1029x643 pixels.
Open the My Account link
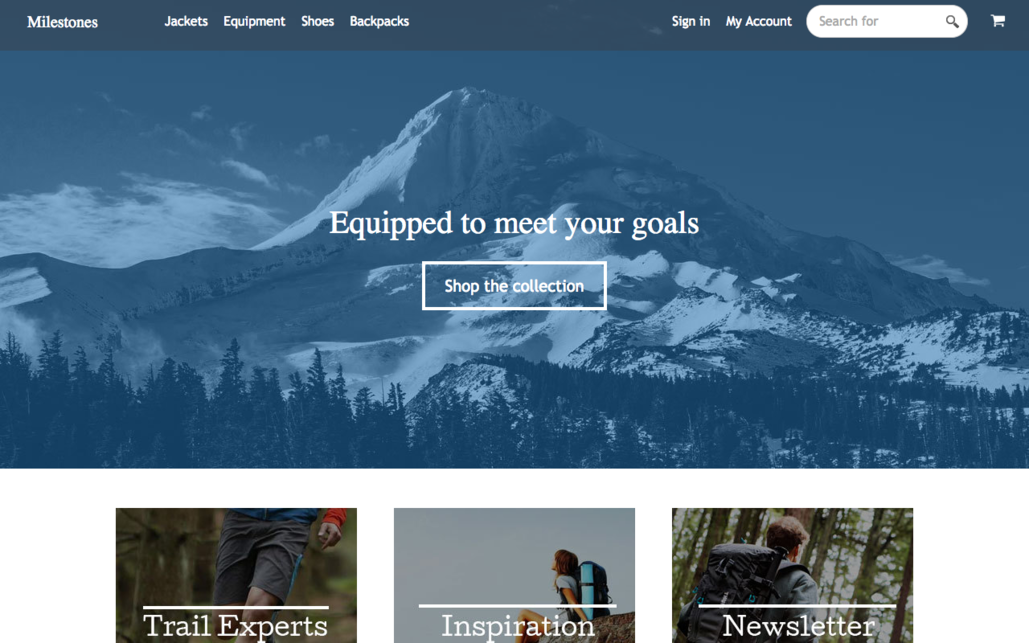tap(759, 22)
